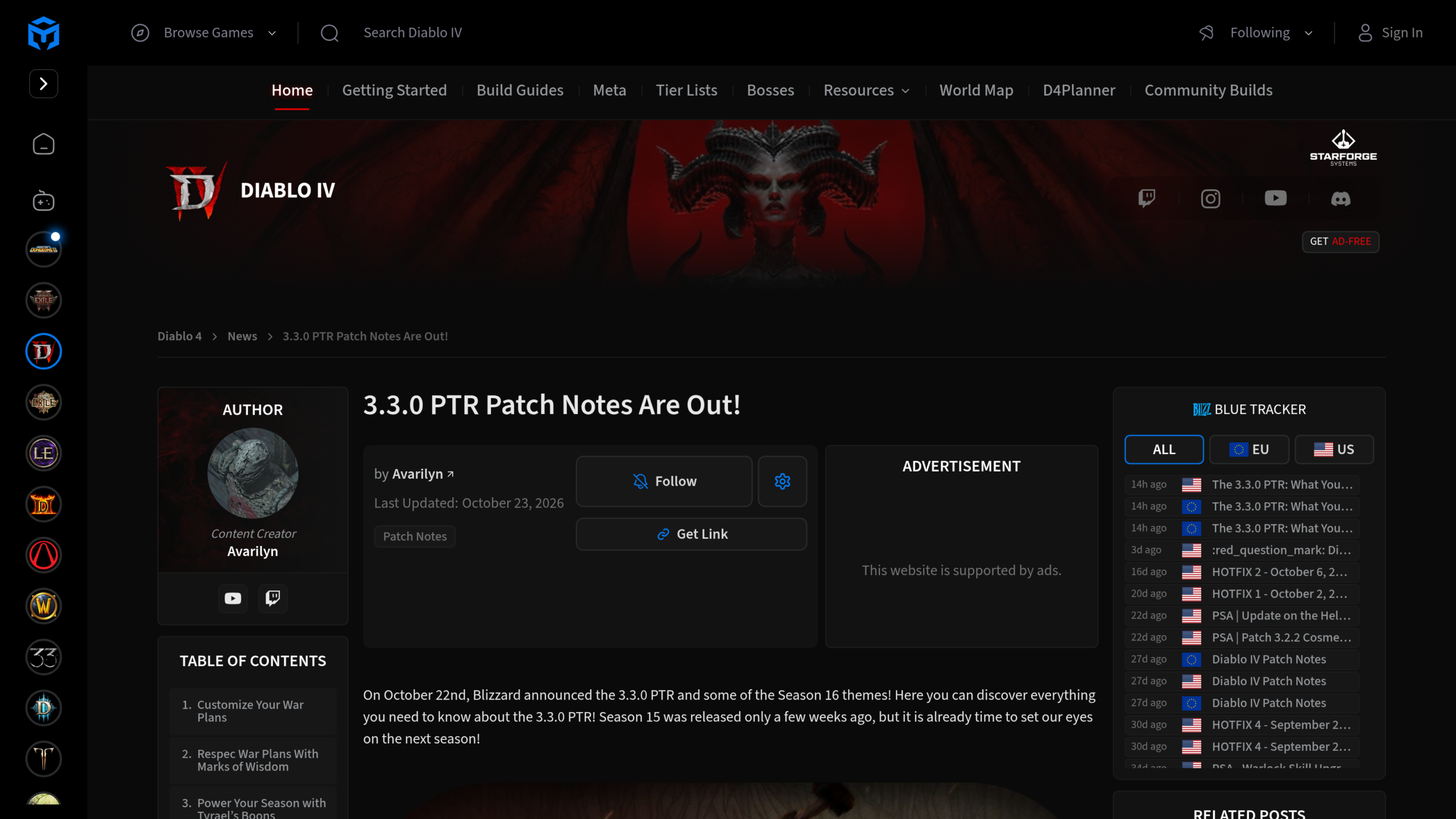This screenshot has height=819, width=1456.
Task: Expand the Browse Games dropdown
Action: [x=204, y=33]
